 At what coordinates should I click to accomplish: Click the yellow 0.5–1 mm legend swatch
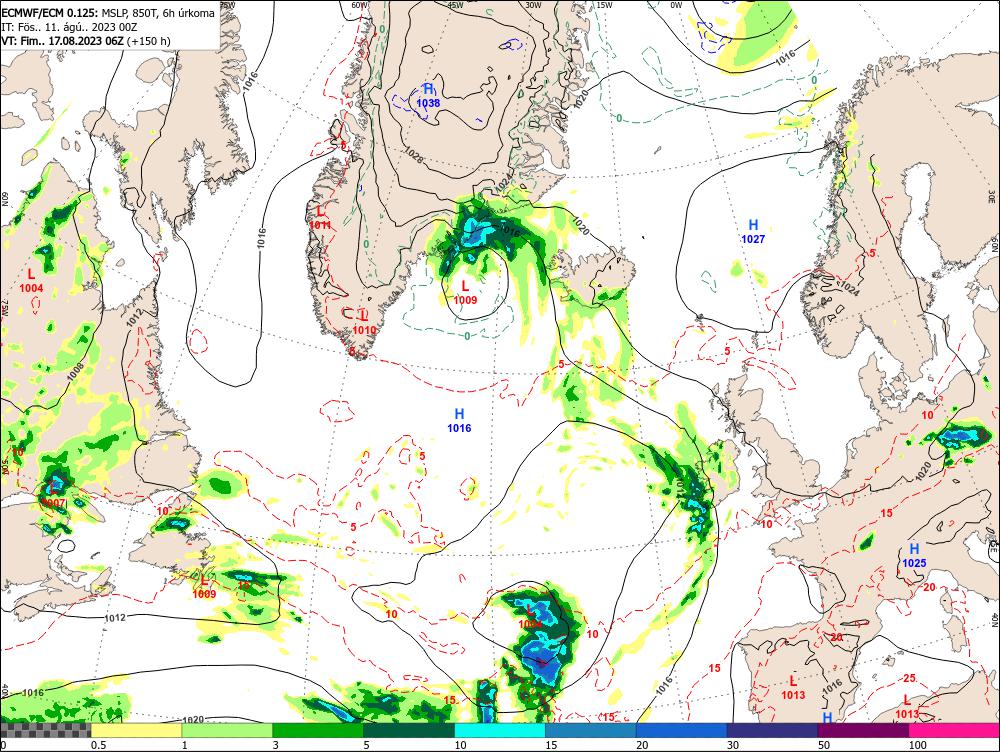(x=136, y=730)
